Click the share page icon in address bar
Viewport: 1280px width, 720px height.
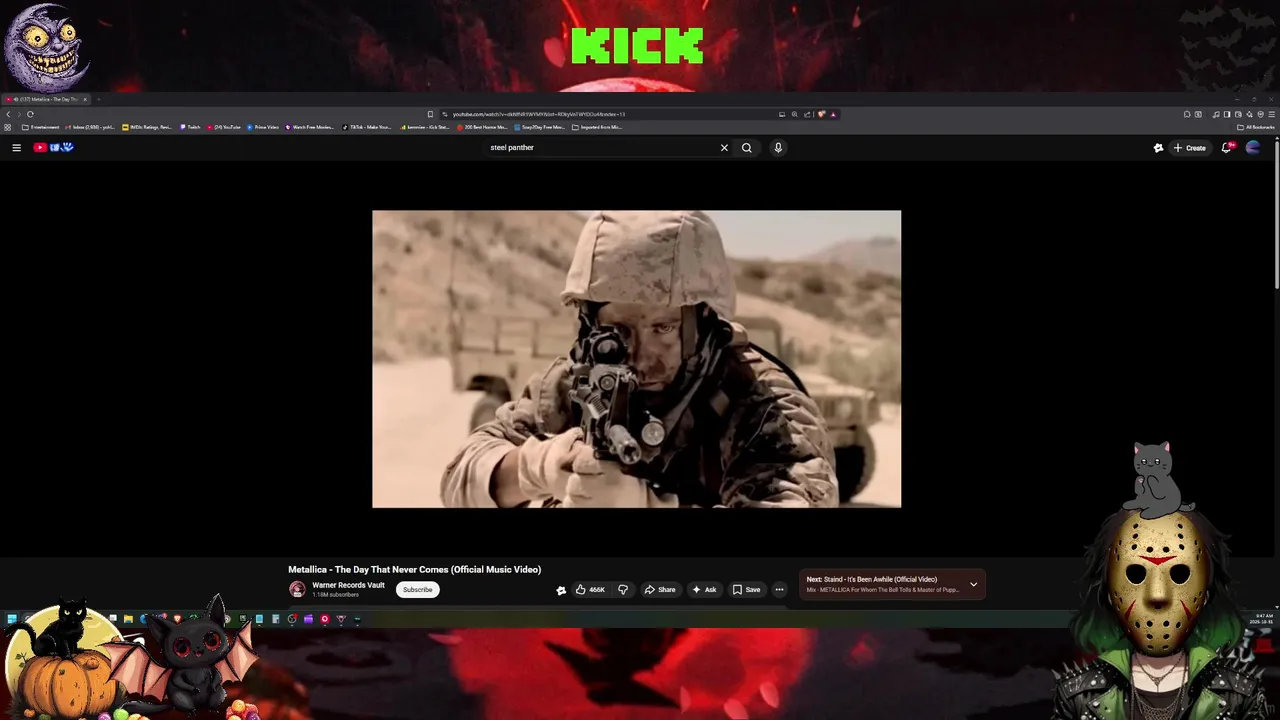807,114
